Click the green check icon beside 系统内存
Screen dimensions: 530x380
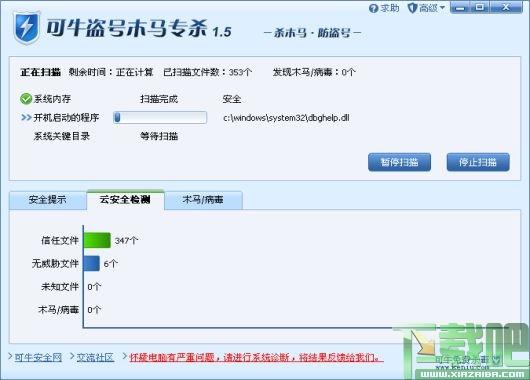pyautogui.click(x=26, y=99)
